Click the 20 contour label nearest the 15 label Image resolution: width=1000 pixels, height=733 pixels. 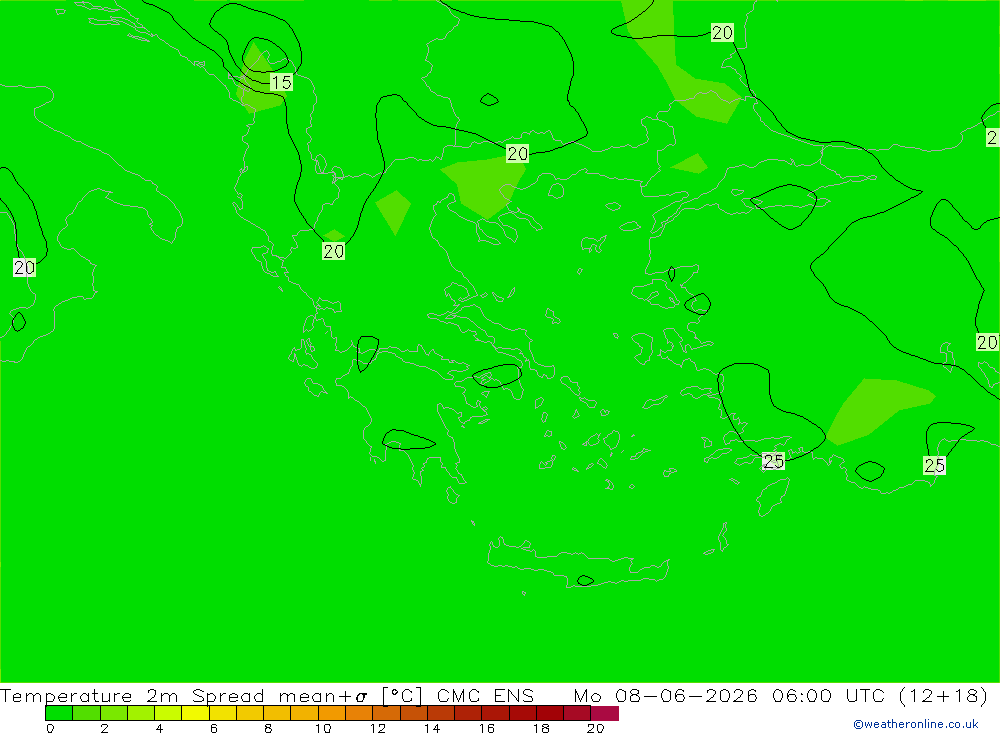point(334,251)
